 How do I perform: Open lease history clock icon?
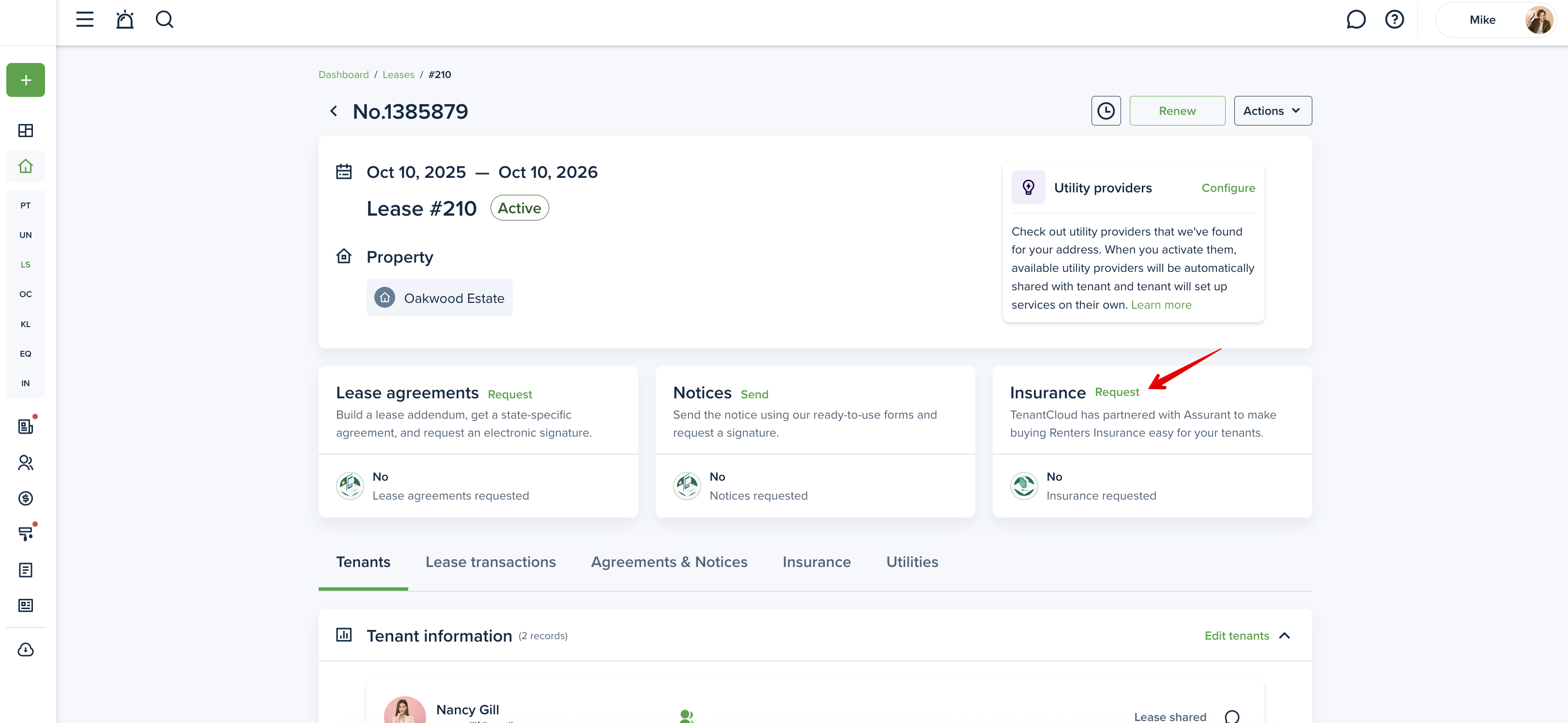pos(1106,111)
